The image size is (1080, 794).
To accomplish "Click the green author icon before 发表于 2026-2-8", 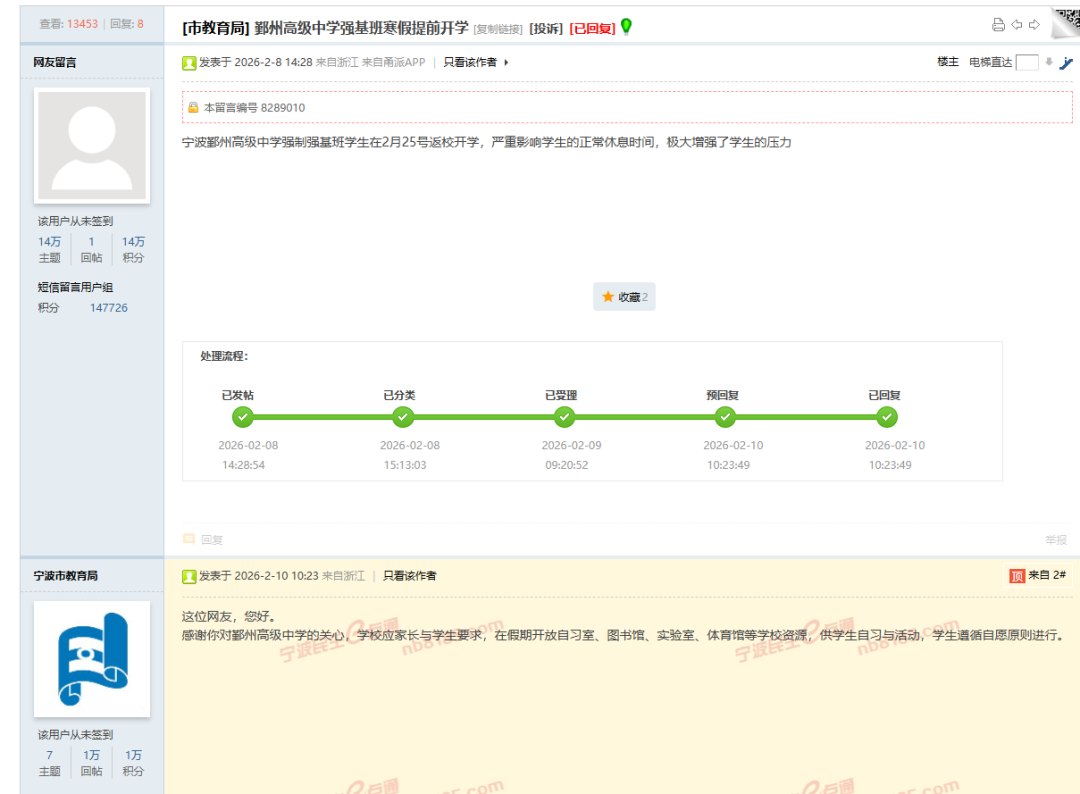I will [189, 63].
